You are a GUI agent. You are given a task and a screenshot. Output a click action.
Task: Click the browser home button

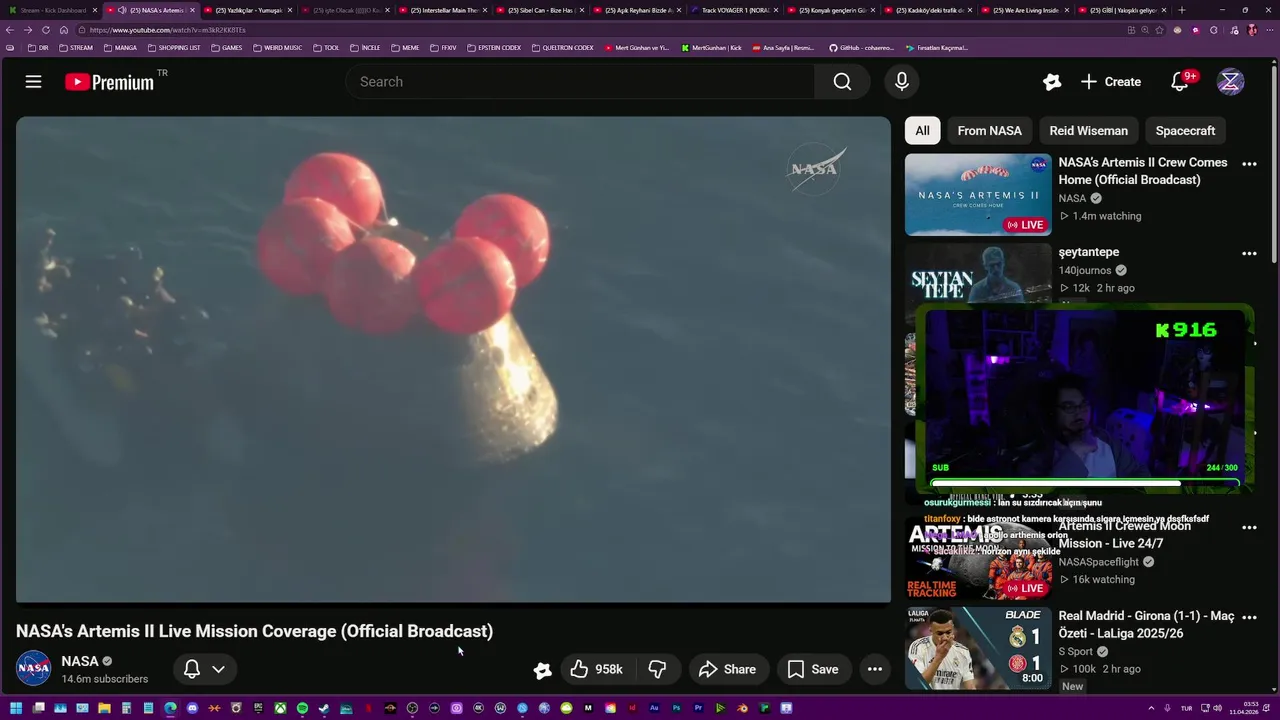[63, 30]
